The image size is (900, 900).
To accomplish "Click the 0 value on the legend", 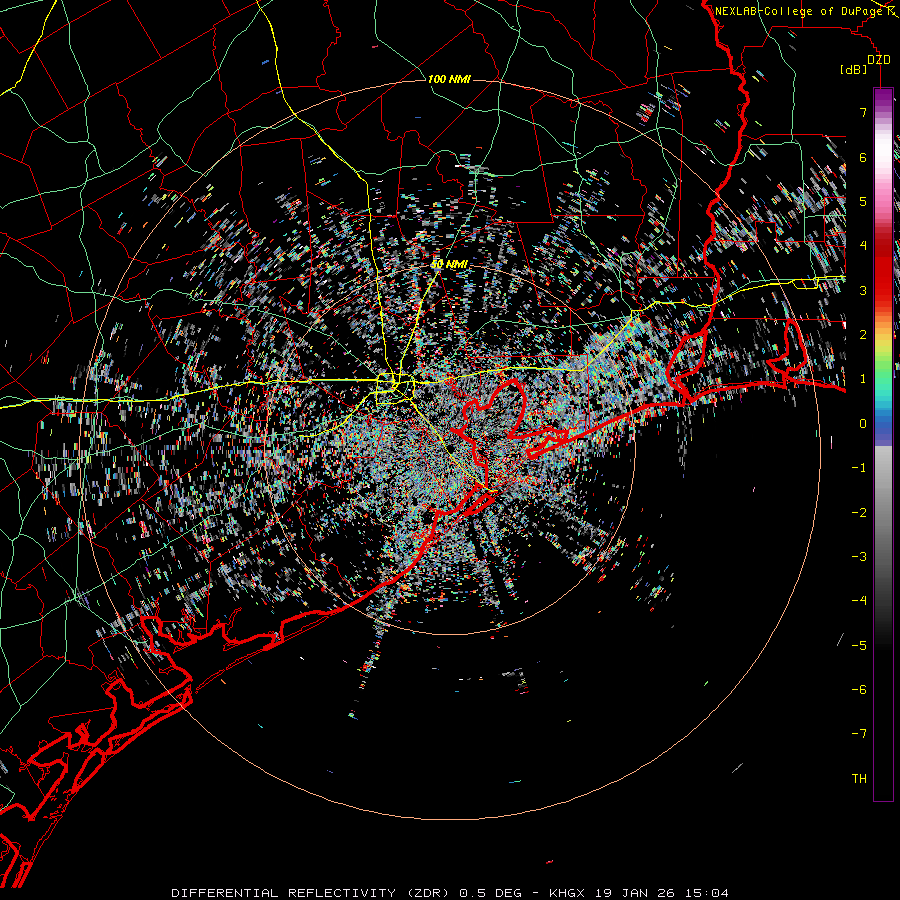I will click(x=863, y=424).
